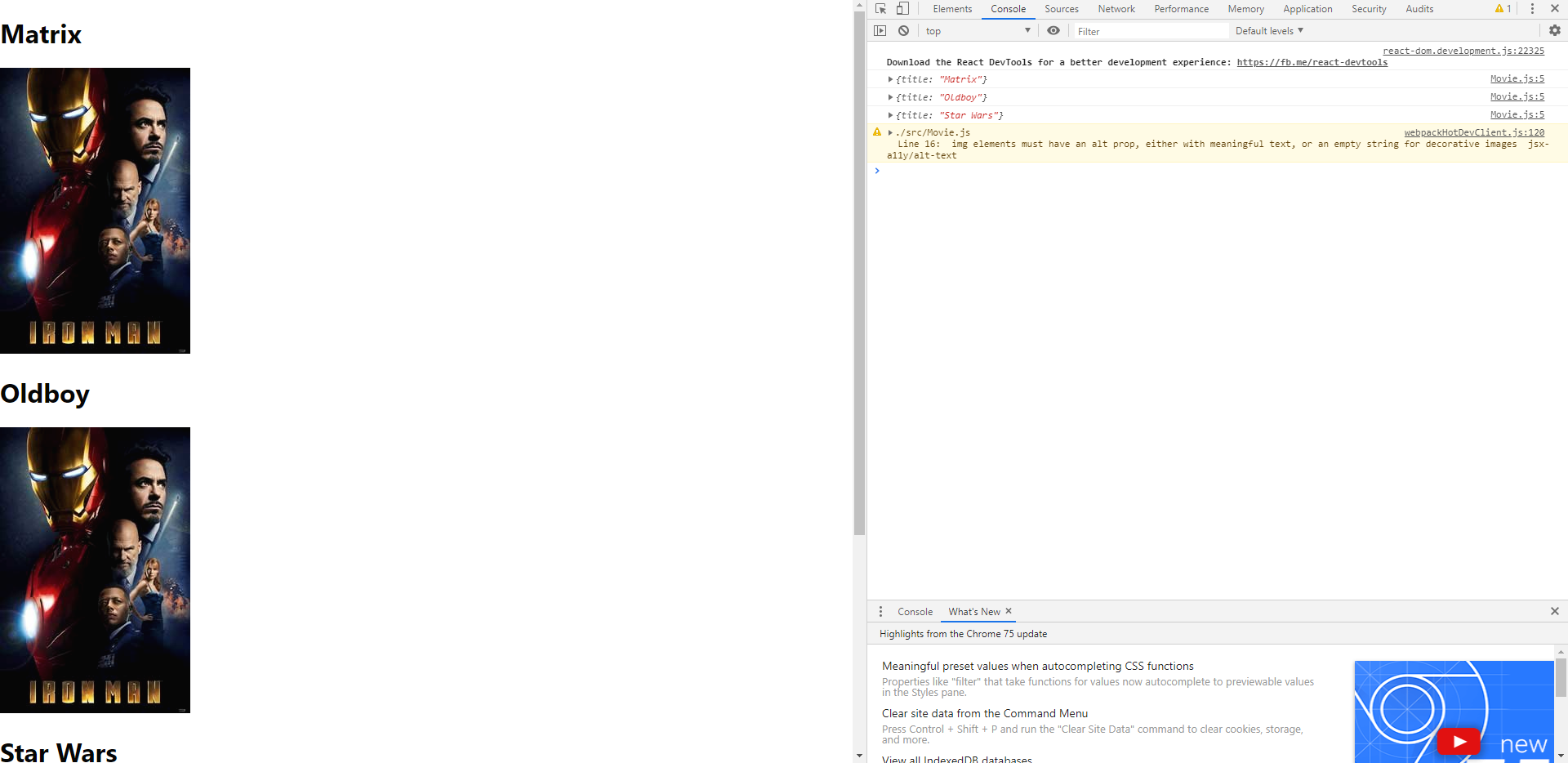Click 'Highlights from the Chrome 75 update' text
The width and height of the screenshot is (1568, 763).
[963, 634]
